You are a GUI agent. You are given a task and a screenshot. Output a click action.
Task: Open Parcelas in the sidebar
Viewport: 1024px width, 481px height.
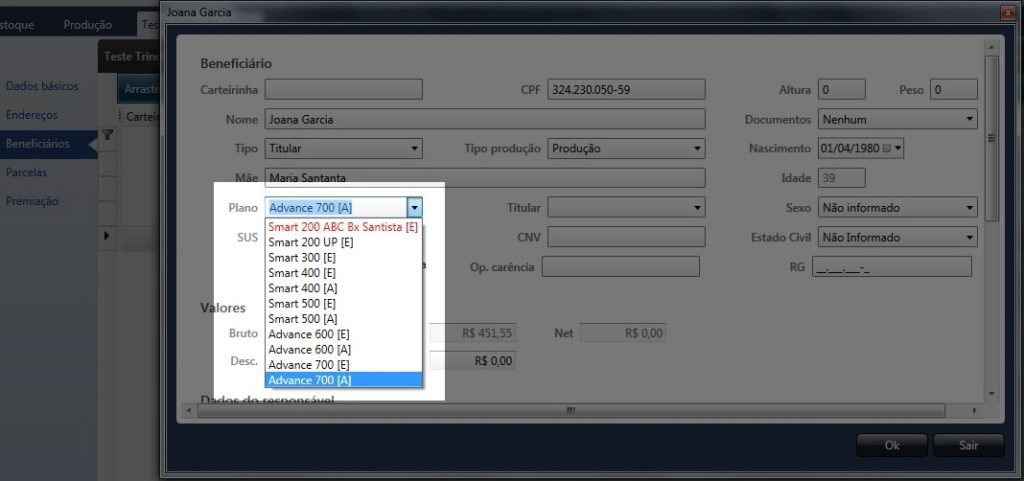[26, 172]
